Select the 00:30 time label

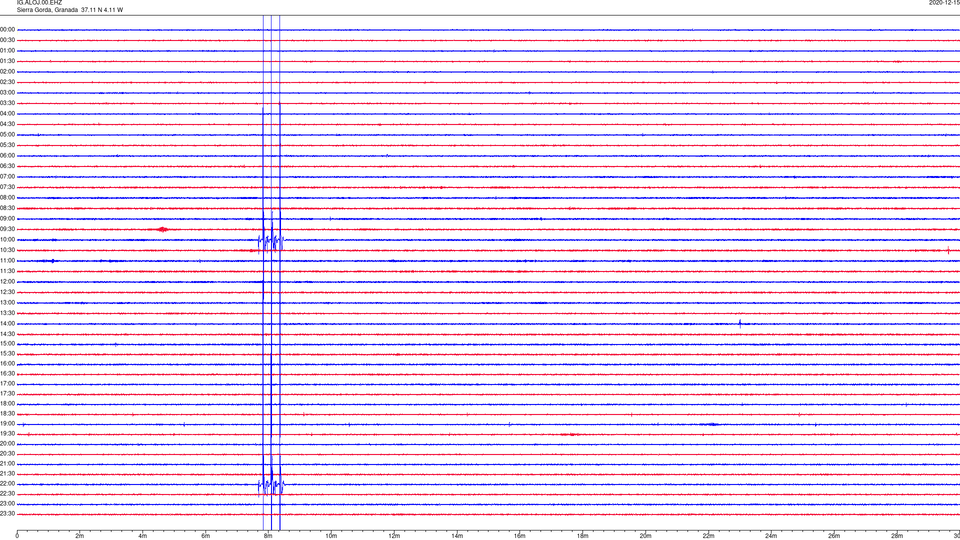click(x=7, y=40)
